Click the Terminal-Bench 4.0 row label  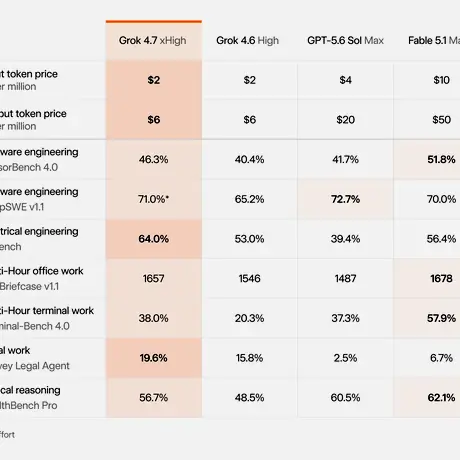pyautogui.click(x=35, y=326)
